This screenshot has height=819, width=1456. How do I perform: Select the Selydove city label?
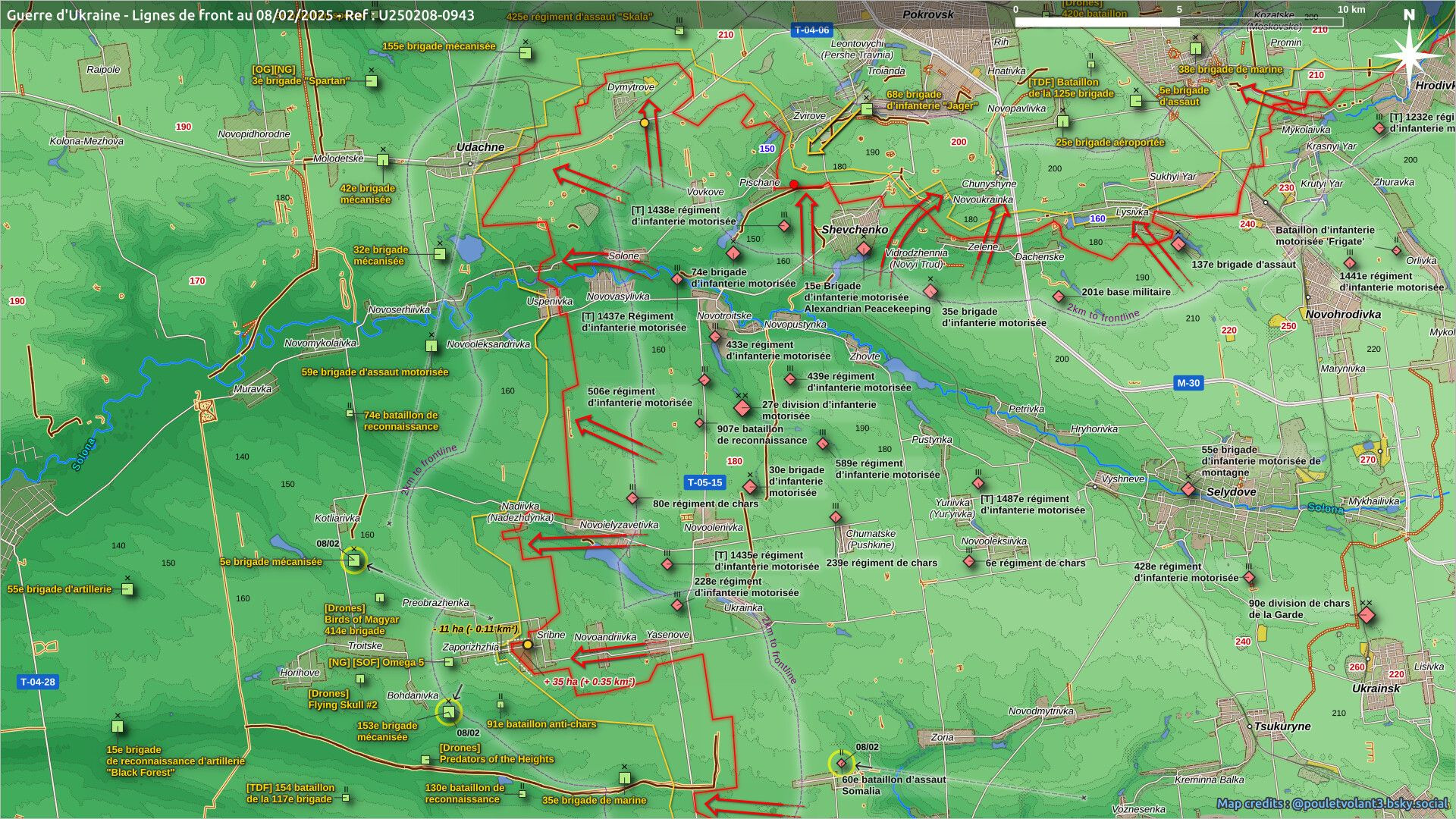click(1231, 492)
